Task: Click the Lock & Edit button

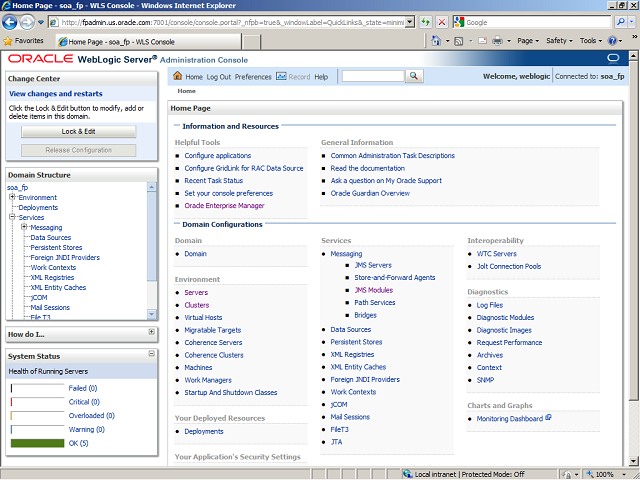Action: pyautogui.click(x=78, y=131)
